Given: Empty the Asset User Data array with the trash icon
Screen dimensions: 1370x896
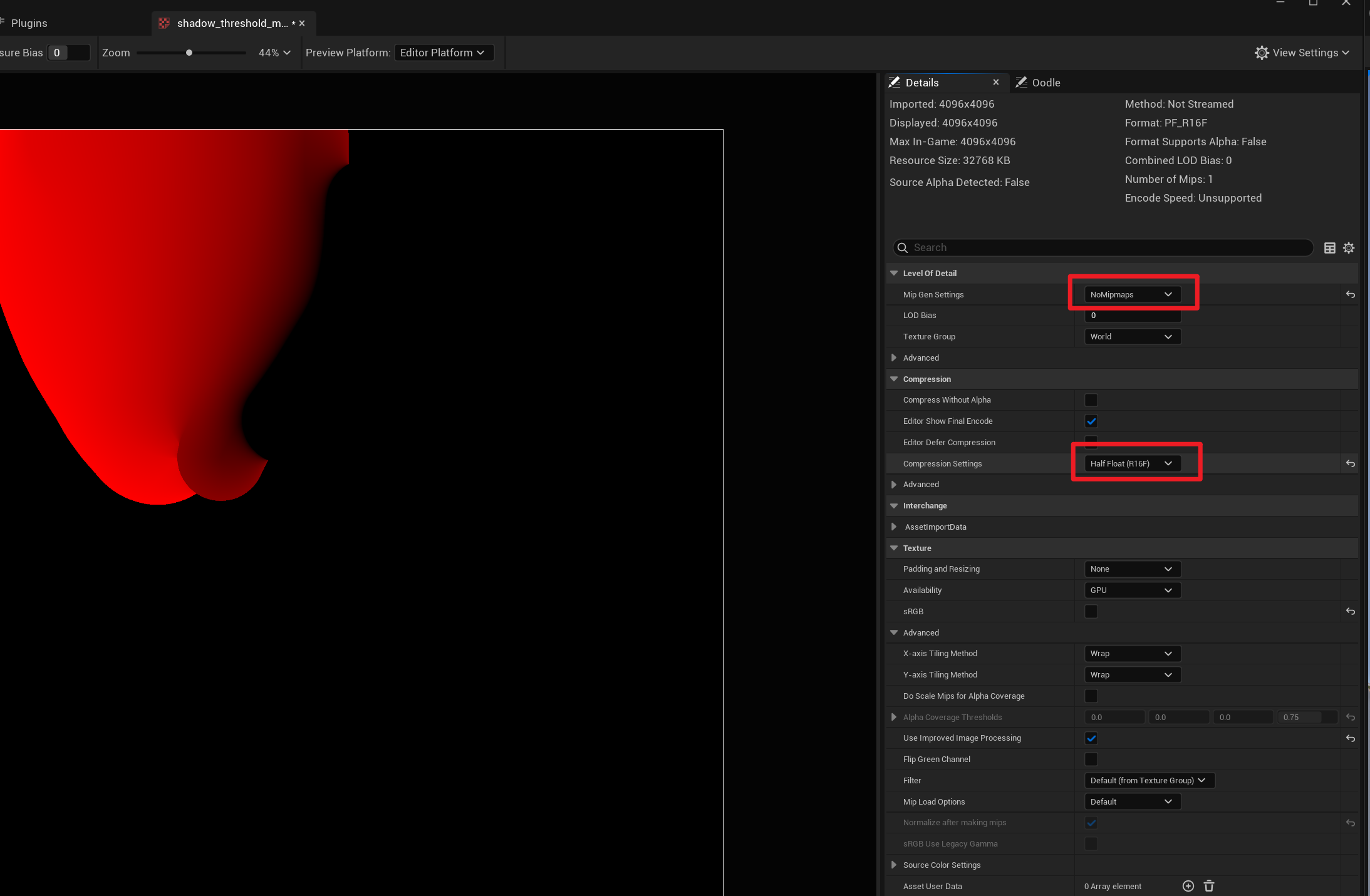Looking at the screenshot, I should (x=1209, y=886).
